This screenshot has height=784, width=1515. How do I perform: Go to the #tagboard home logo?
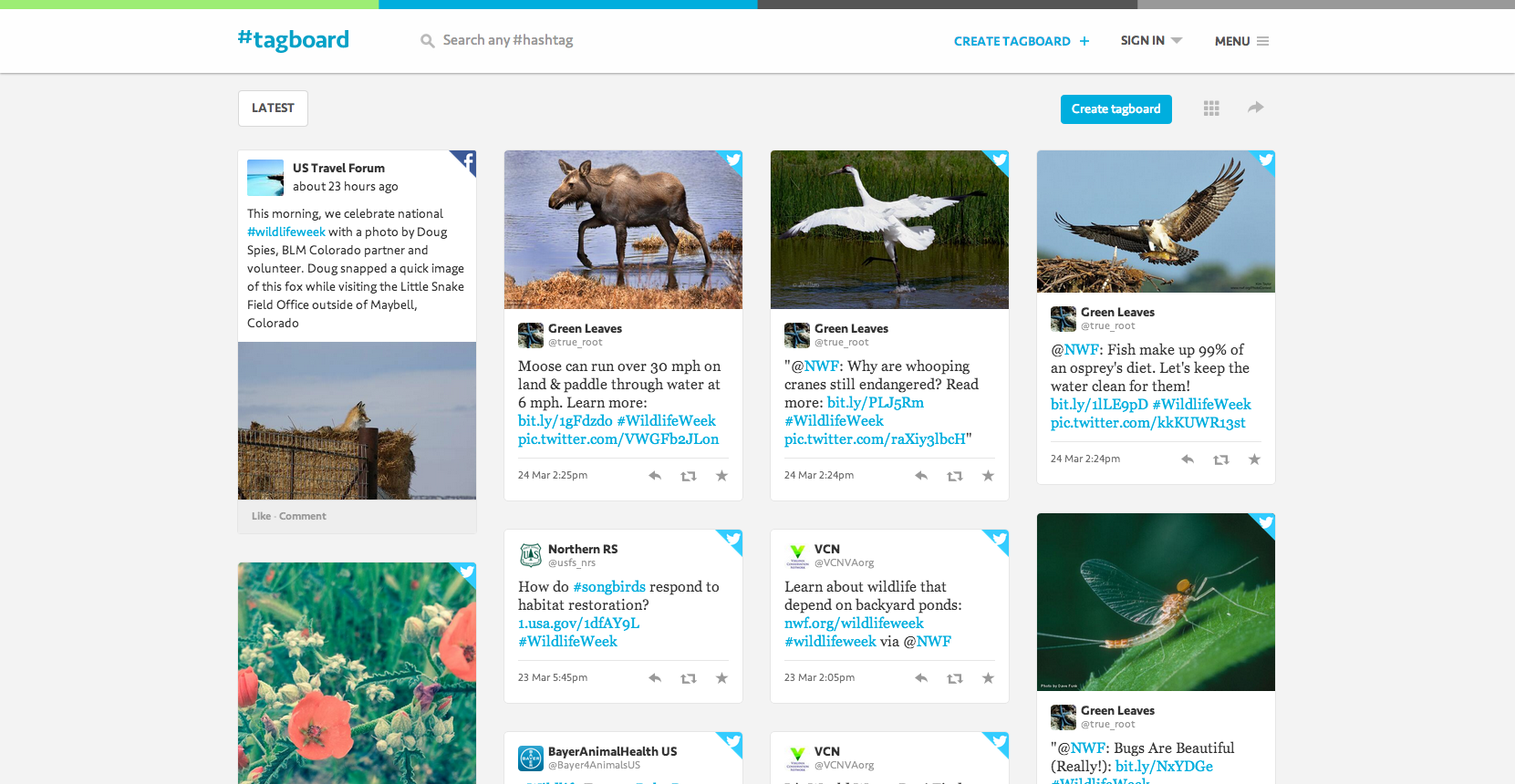[293, 40]
